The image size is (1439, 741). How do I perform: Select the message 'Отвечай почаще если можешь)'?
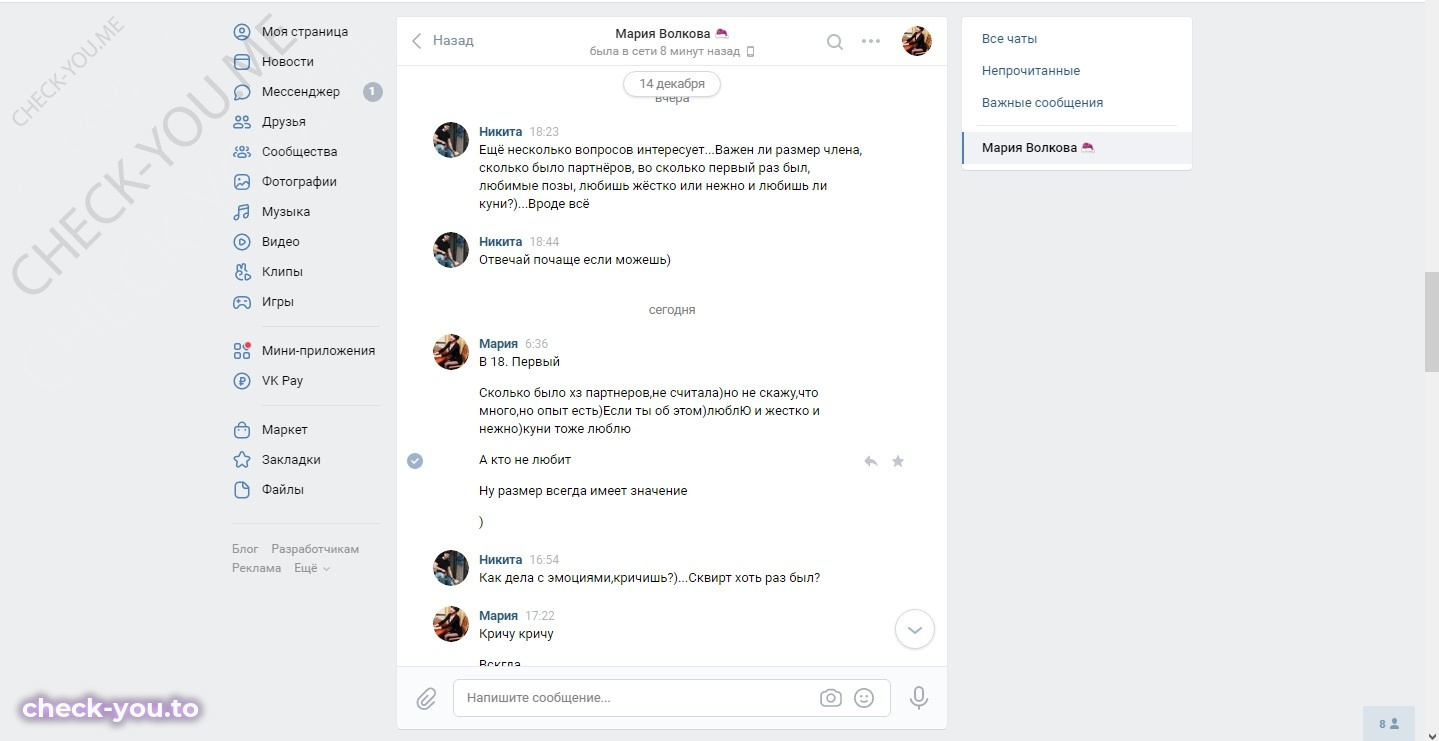pyautogui.click(x=575, y=260)
